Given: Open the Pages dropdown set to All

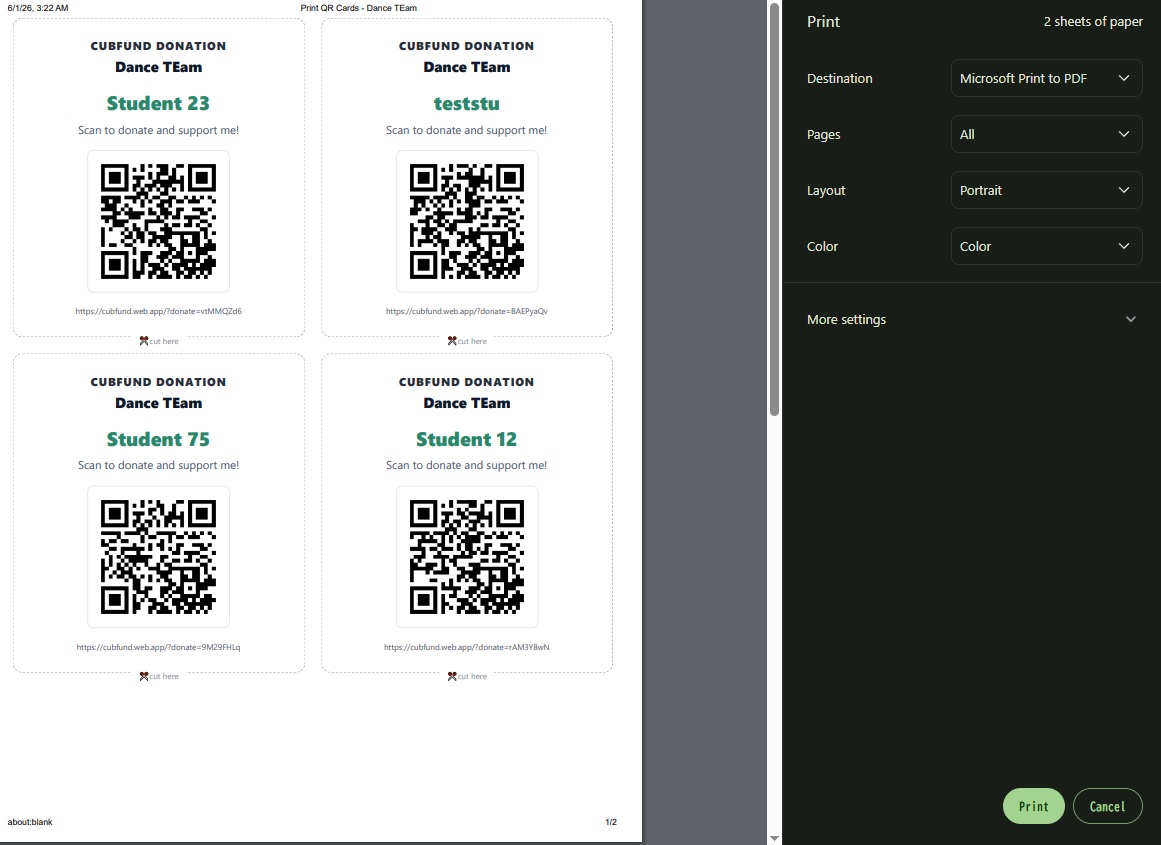Looking at the screenshot, I should (1045, 134).
